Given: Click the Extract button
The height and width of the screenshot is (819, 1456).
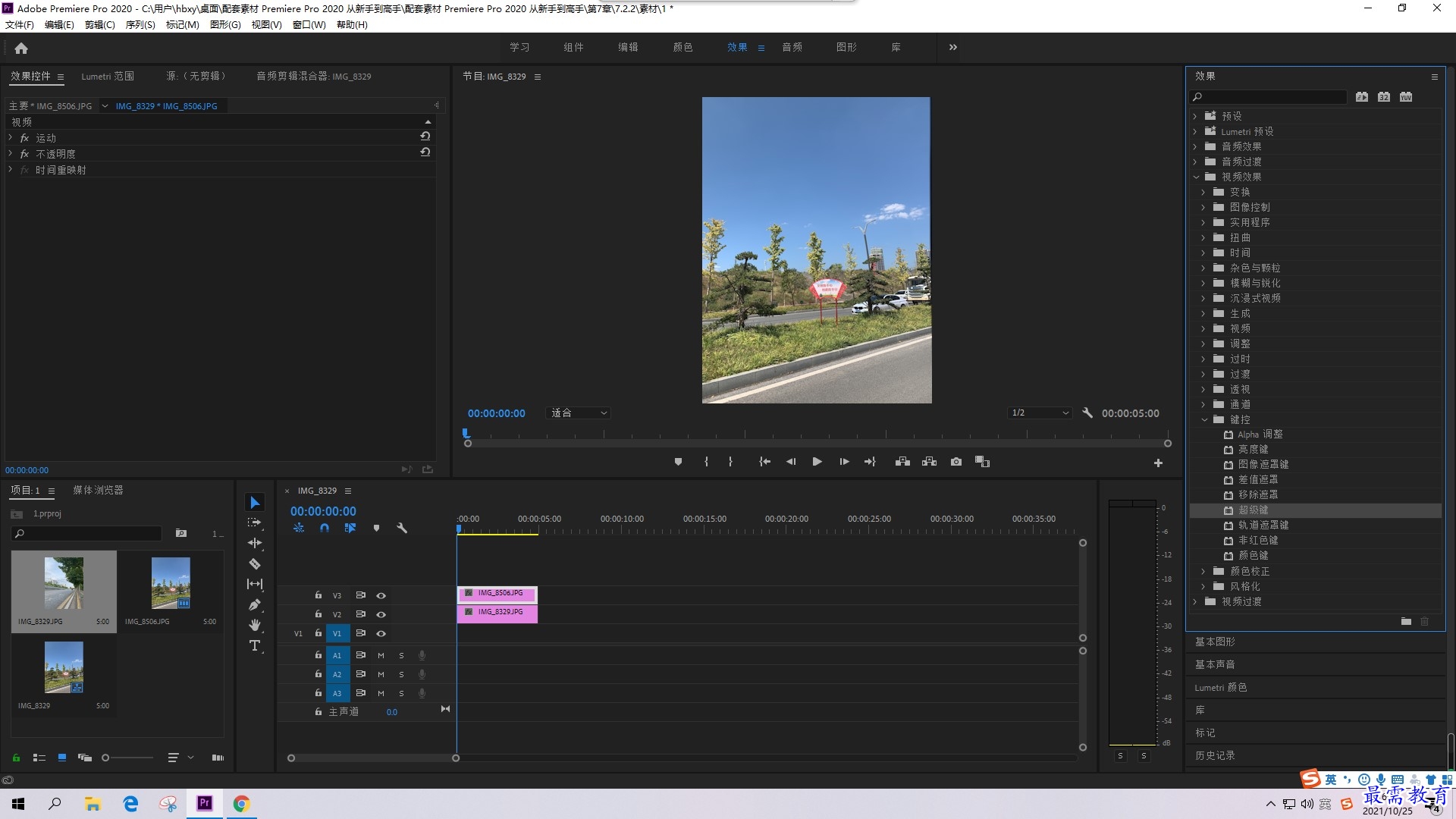Looking at the screenshot, I should [929, 462].
